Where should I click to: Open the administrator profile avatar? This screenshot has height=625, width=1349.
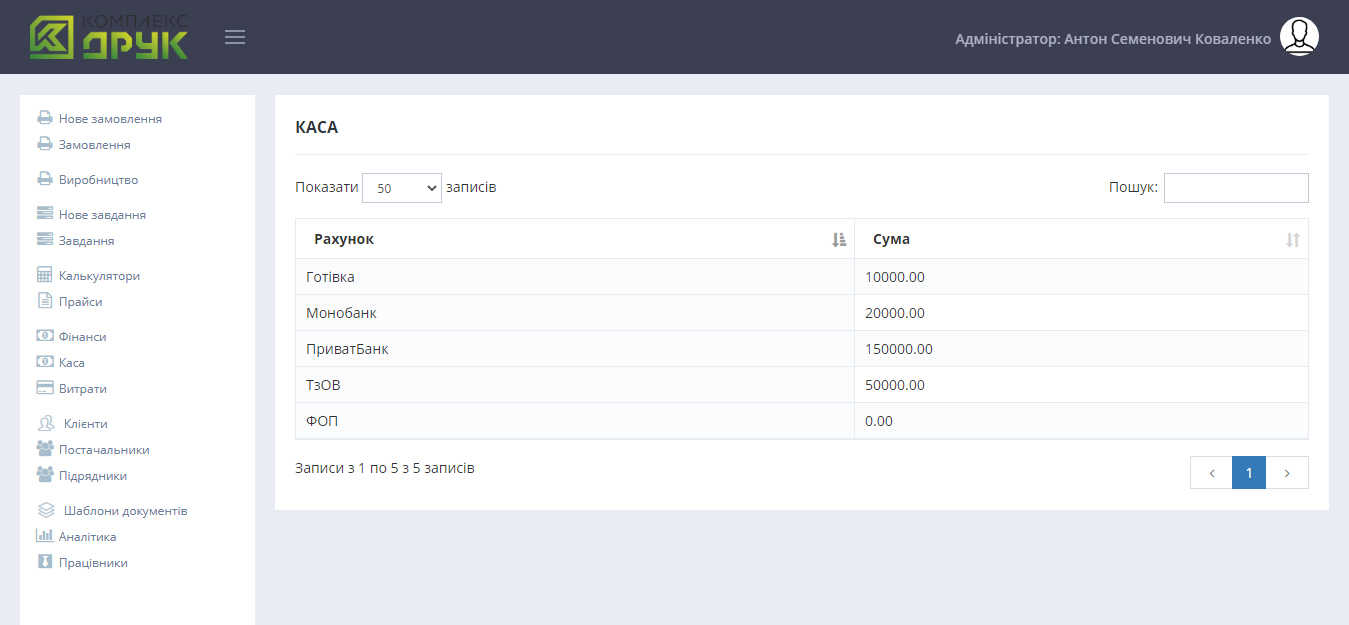click(x=1299, y=37)
